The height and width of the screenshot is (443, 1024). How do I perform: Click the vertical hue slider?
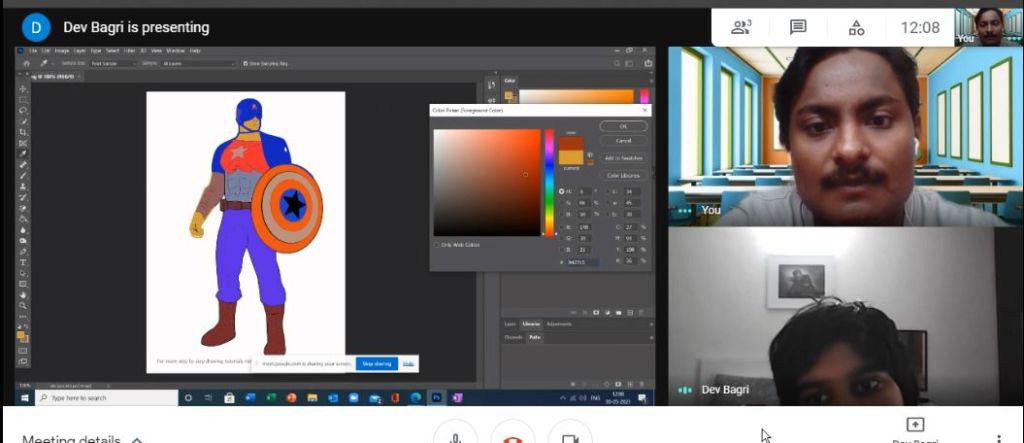click(549, 182)
